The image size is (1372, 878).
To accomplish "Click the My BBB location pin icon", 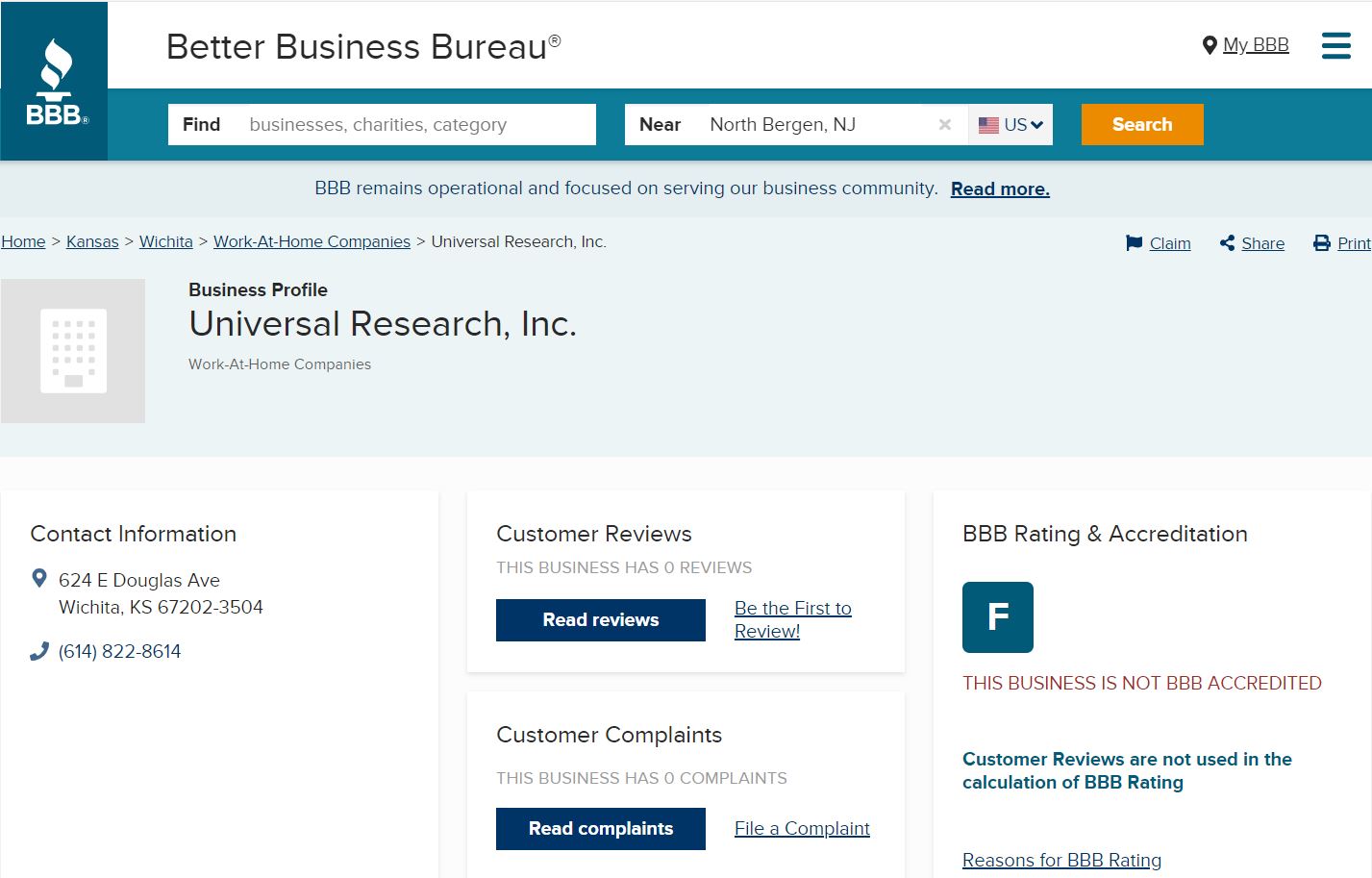I will [x=1210, y=45].
